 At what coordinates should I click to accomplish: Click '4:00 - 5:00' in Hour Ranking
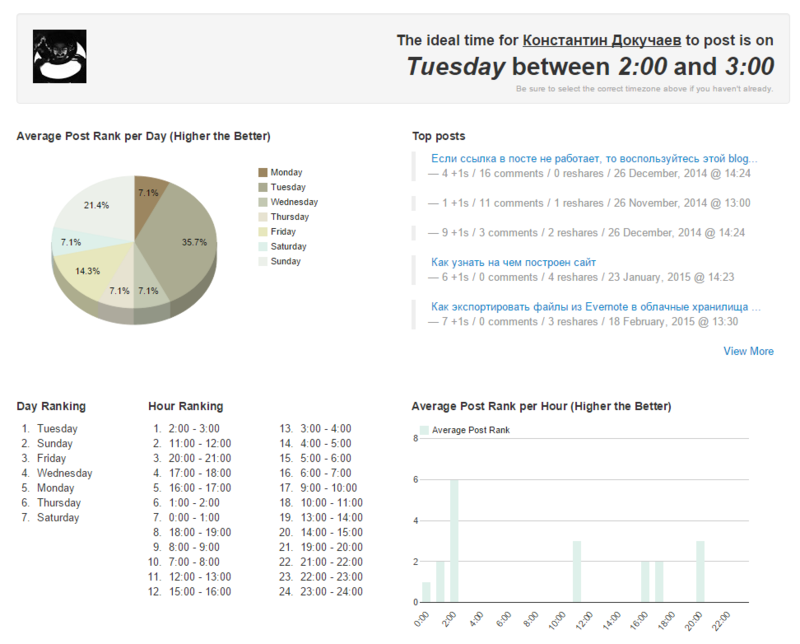coord(326,443)
